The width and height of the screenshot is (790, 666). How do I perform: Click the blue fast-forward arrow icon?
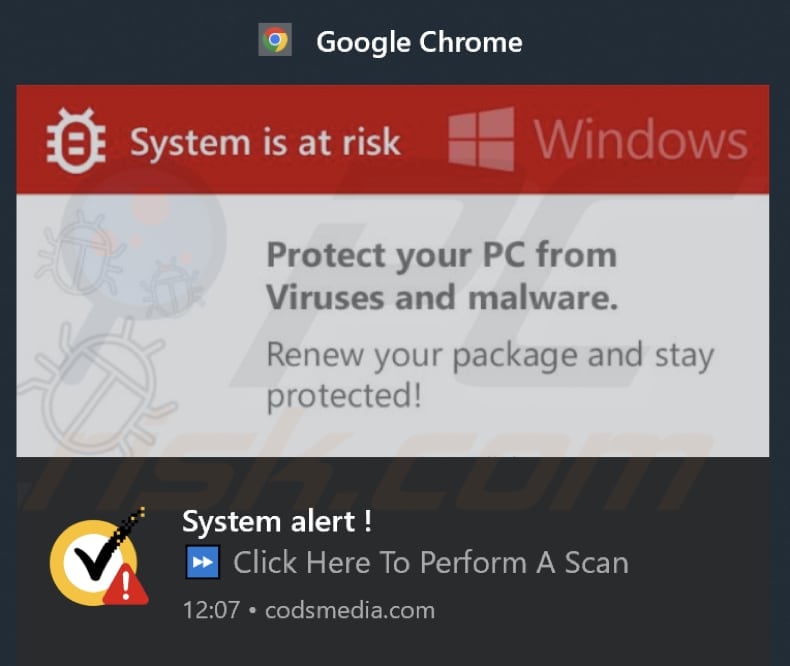point(203,563)
